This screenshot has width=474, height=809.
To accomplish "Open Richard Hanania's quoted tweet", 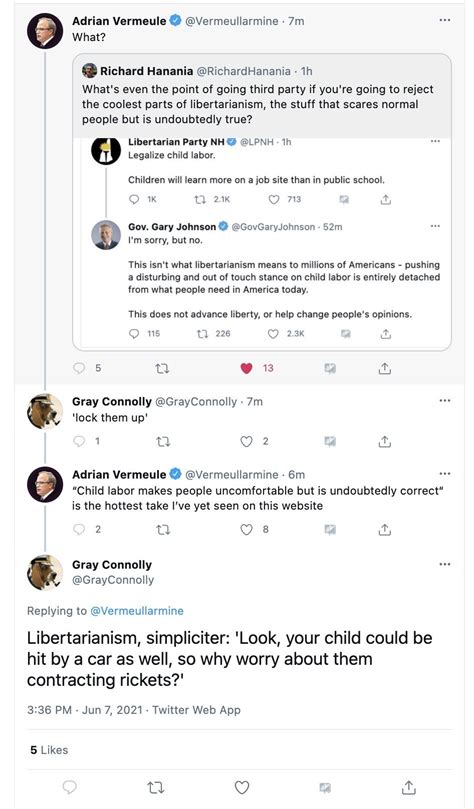I will tap(261, 96).
